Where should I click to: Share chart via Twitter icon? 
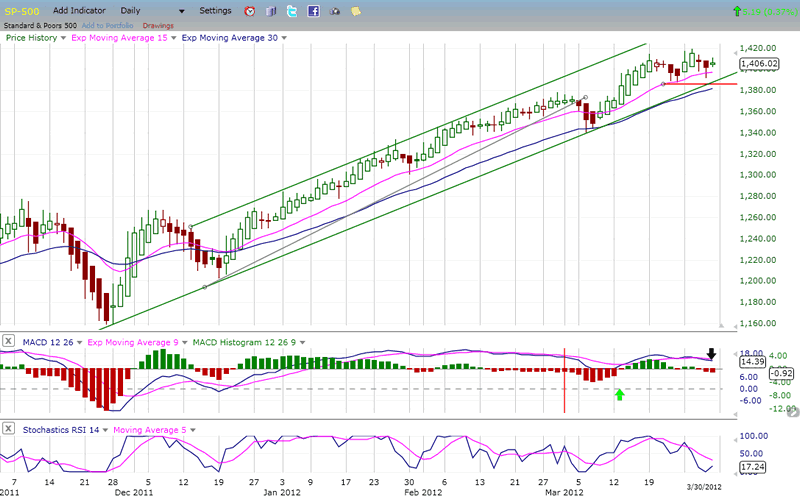[x=292, y=11]
